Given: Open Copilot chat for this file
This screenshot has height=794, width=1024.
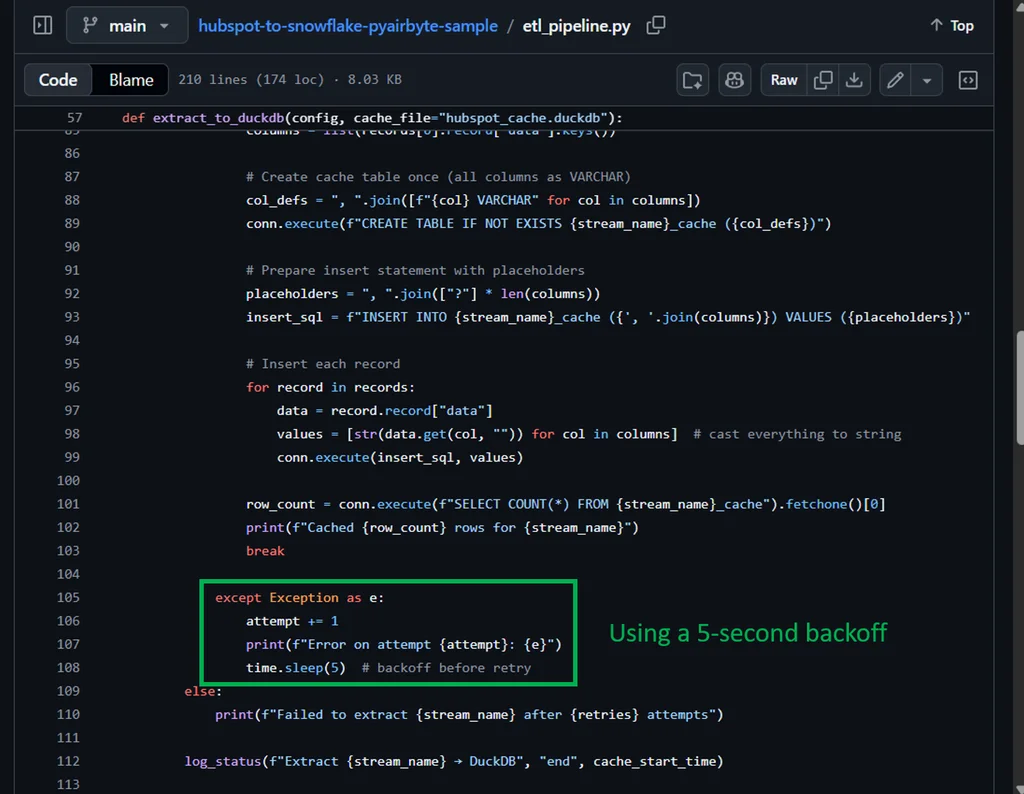Looking at the screenshot, I should pyautogui.click(x=735, y=80).
